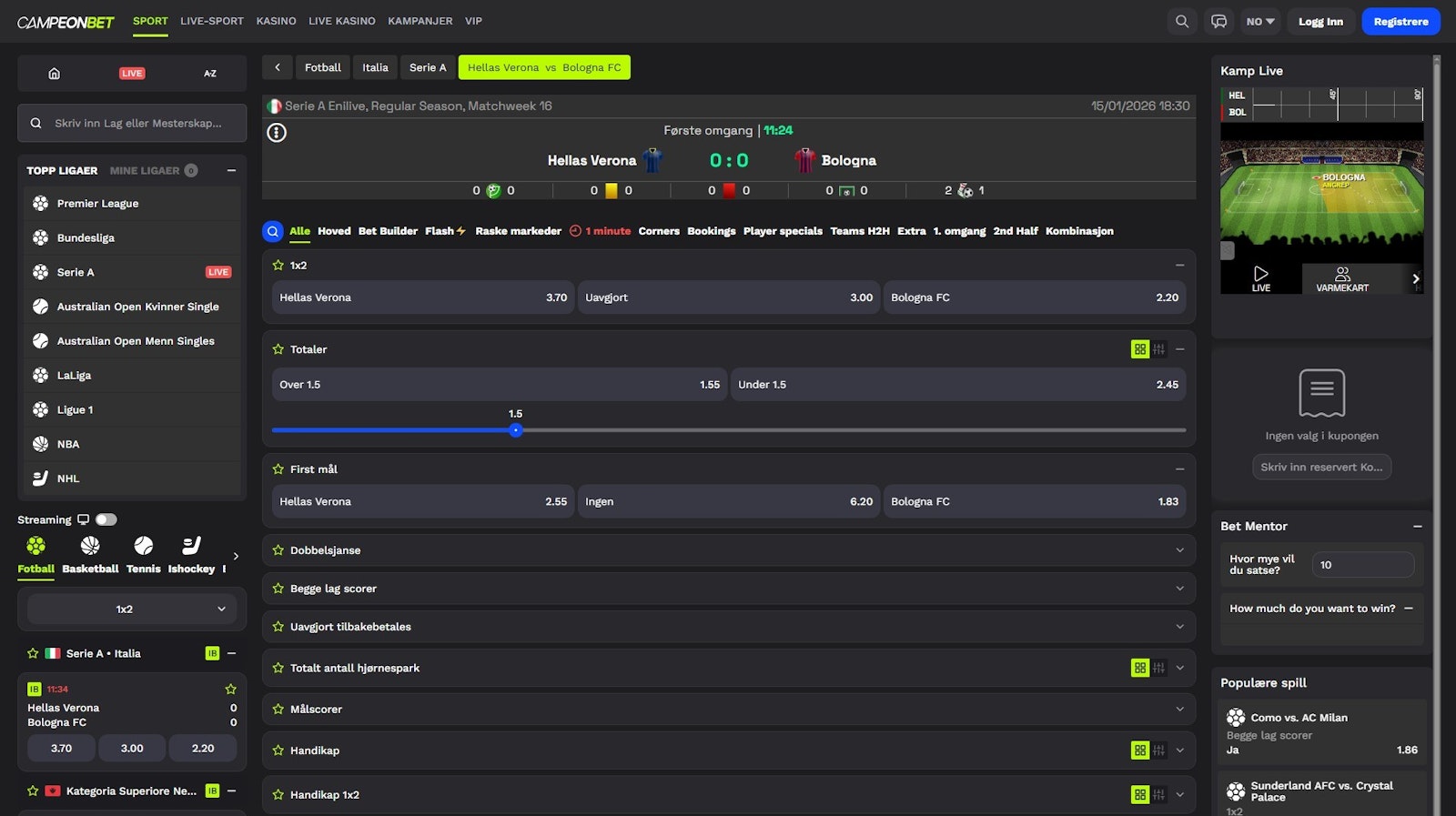Favorite the Begge lag scorer star
1456x816 pixels.
(278, 588)
